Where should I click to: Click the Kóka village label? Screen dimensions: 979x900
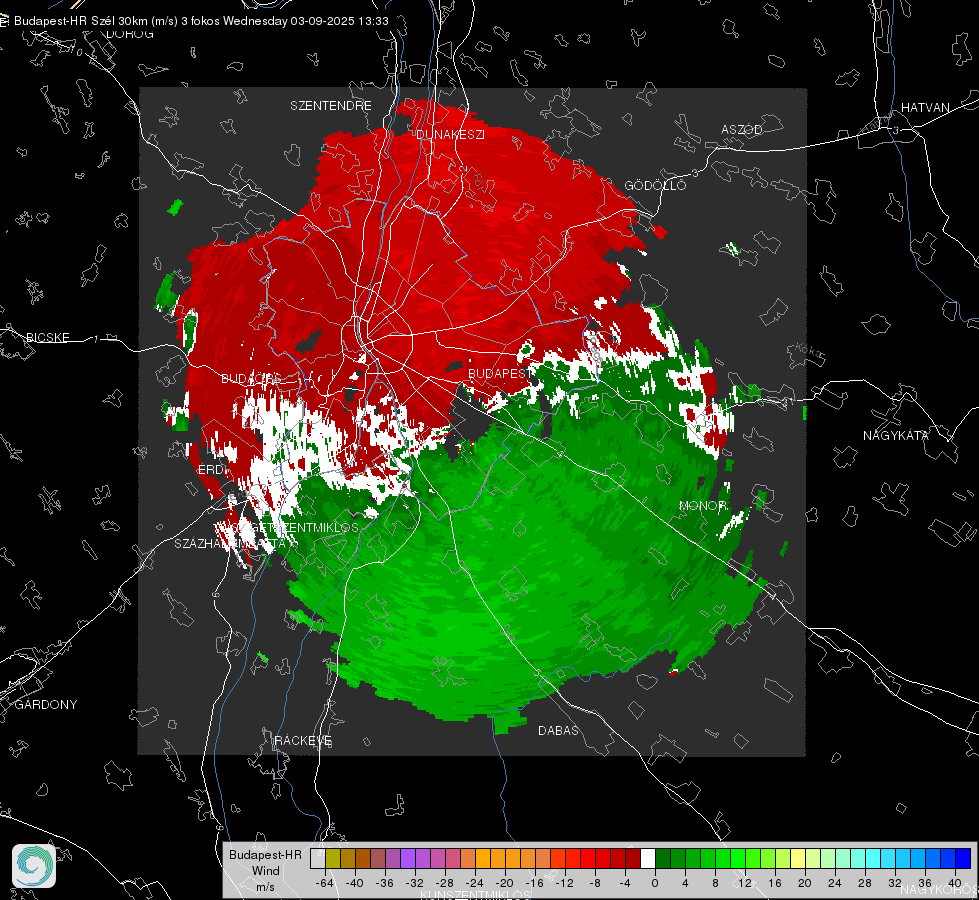(x=808, y=352)
